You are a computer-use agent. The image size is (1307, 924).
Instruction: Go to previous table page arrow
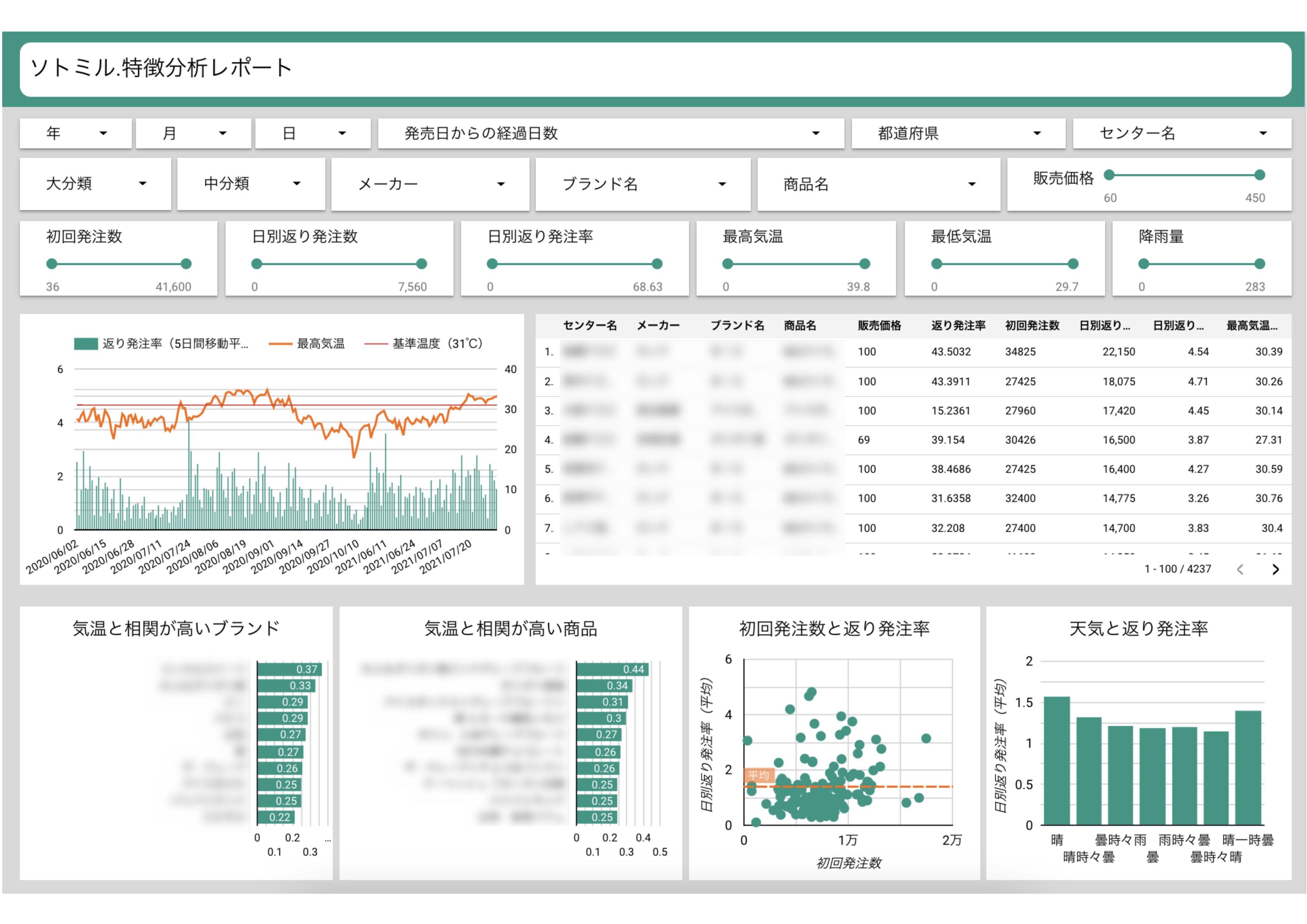pos(1240,570)
